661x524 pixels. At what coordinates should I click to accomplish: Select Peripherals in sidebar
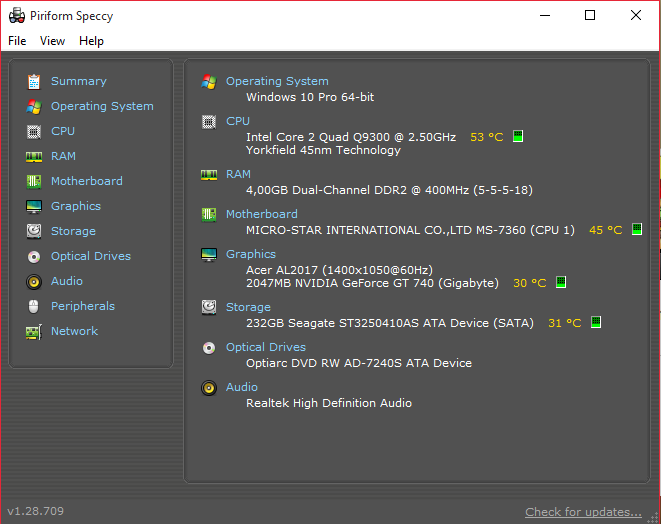83,306
